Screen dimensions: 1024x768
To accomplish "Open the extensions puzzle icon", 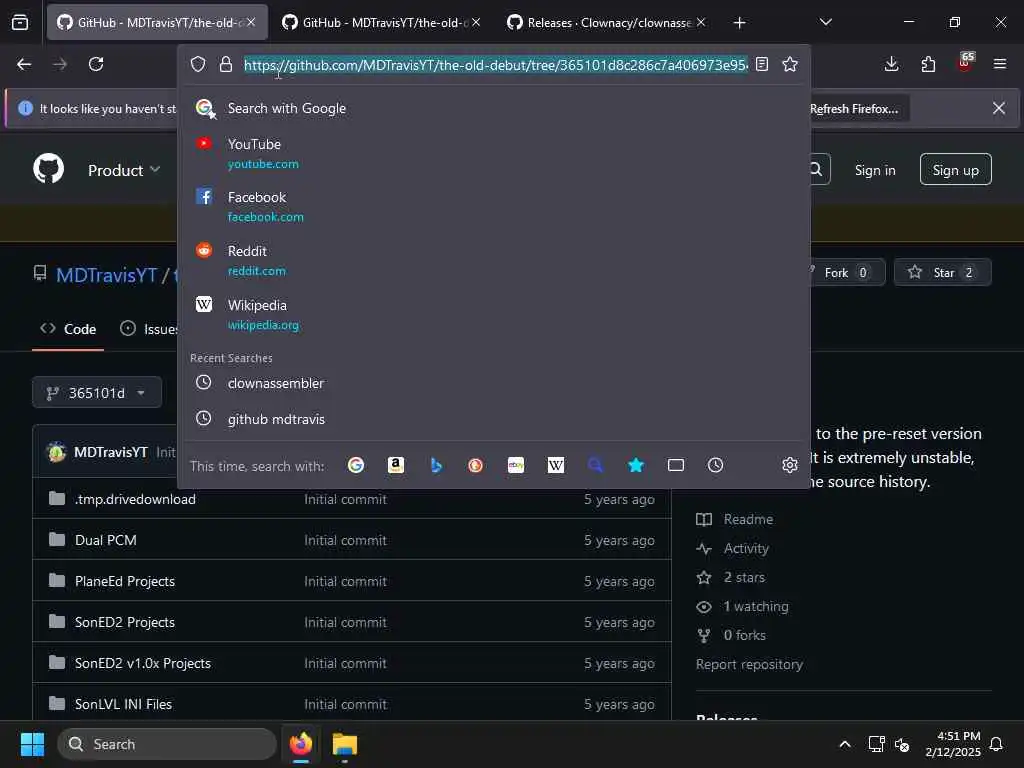I will click(928, 64).
